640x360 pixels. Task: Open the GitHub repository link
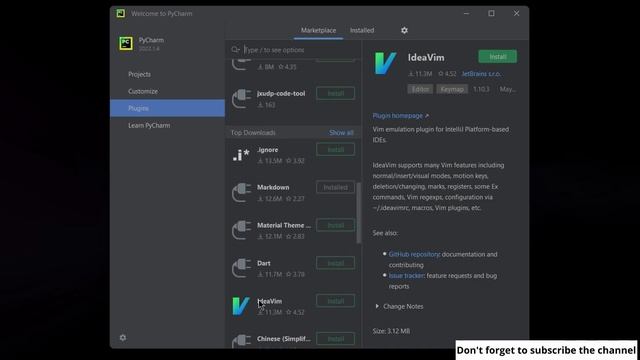[414, 254]
